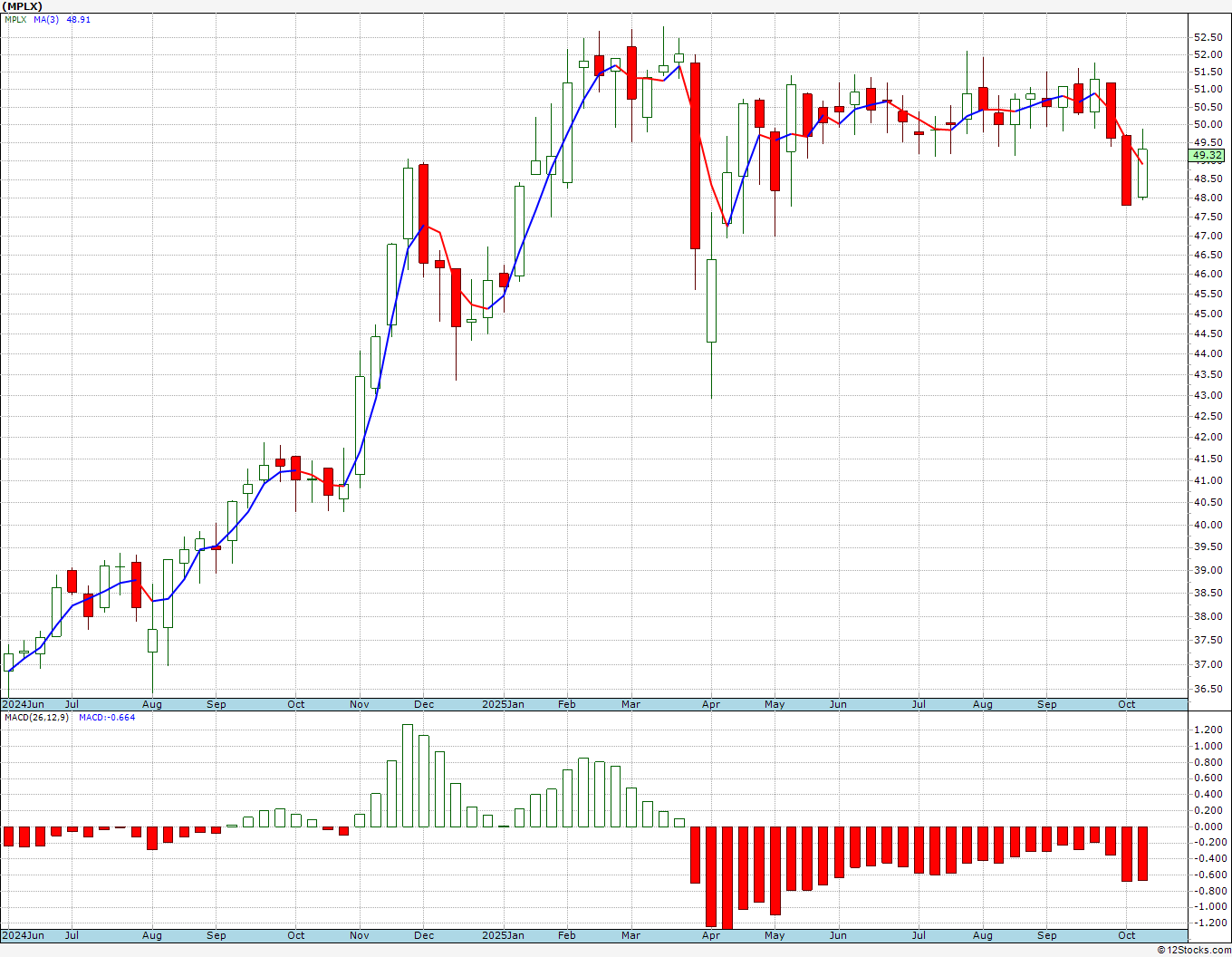This screenshot has width=1232, height=957.
Task: Pick the 41.00 price axis label
Action: click(x=1208, y=480)
